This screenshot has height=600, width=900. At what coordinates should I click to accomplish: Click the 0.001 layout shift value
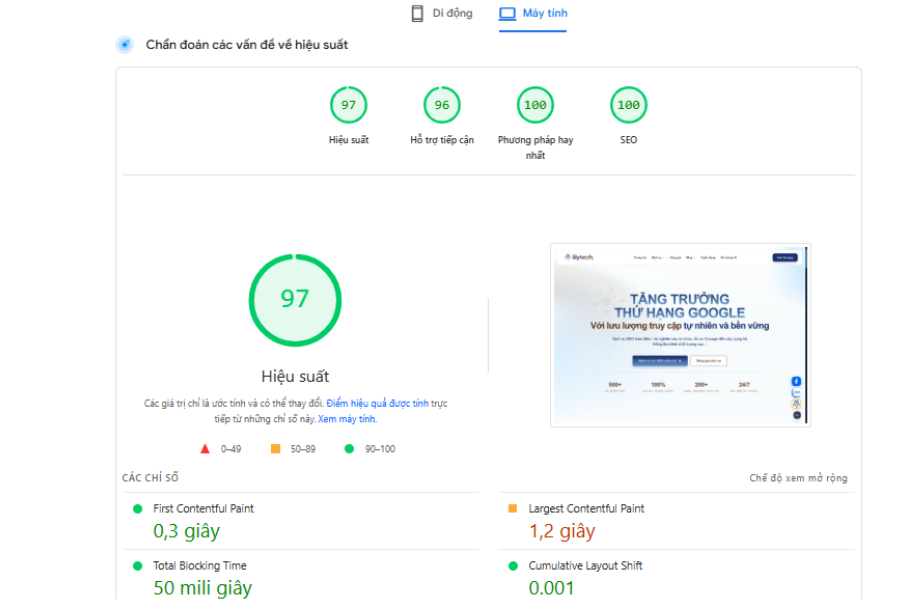[x=551, y=588]
